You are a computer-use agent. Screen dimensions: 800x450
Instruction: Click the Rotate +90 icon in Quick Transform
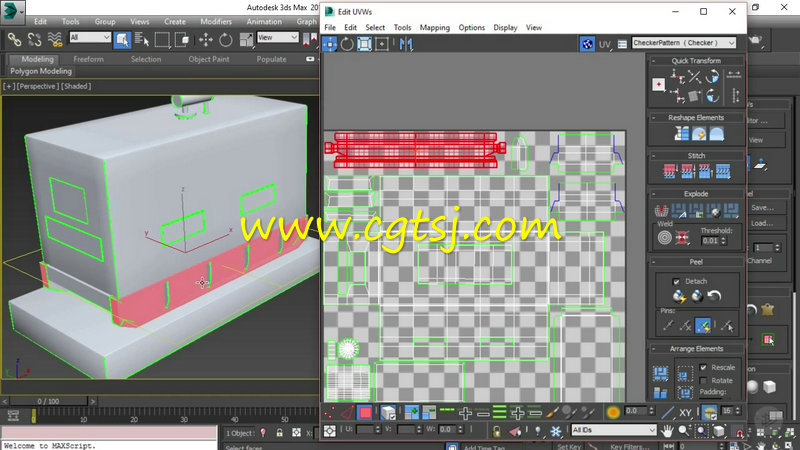(x=713, y=77)
